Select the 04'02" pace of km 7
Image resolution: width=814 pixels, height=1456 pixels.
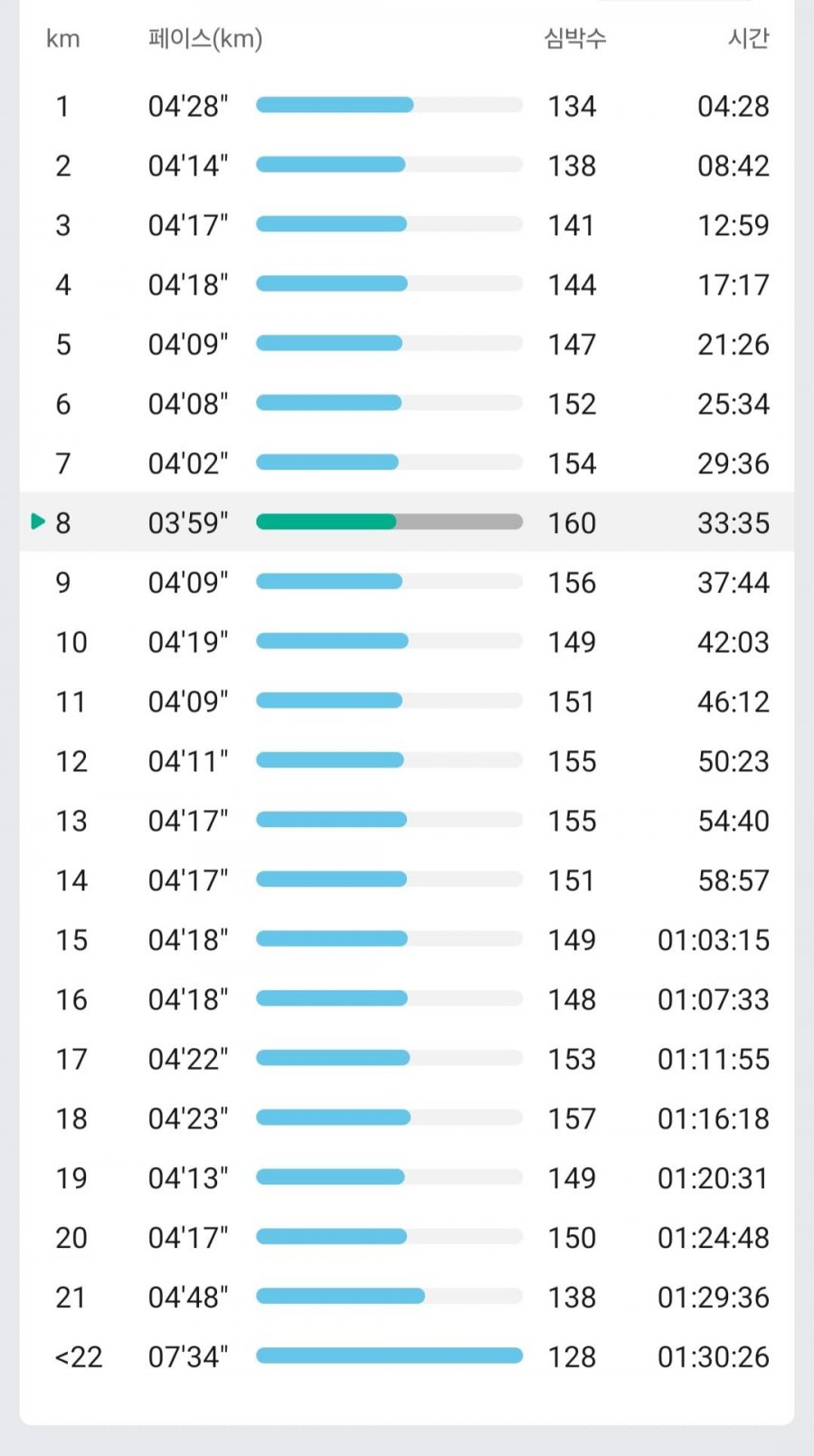point(188,463)
